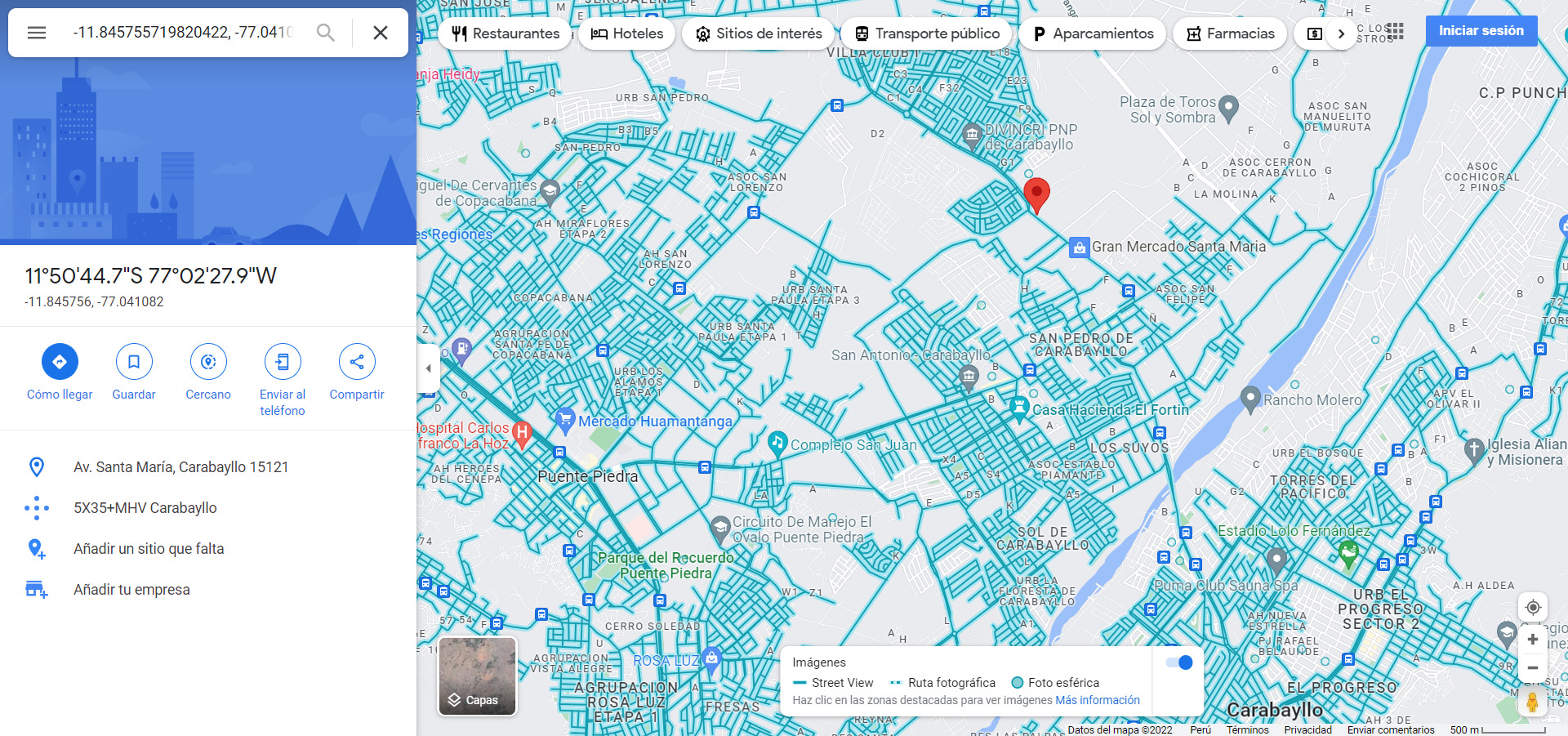Click the Iniciar sesión button
Image resolution: width=1568 pixels, height=736 pixels.
pyautogui.click(x=1481, y=31)
